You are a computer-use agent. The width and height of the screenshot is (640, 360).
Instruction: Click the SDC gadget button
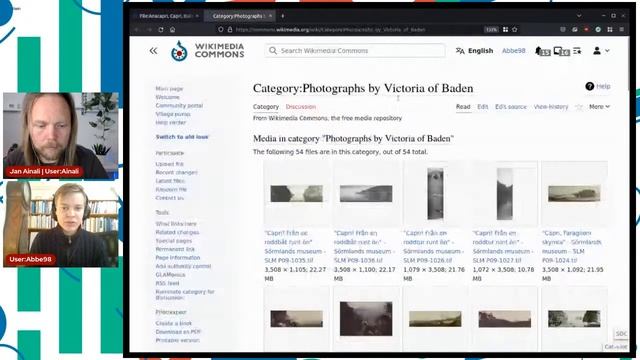point(621,333)
